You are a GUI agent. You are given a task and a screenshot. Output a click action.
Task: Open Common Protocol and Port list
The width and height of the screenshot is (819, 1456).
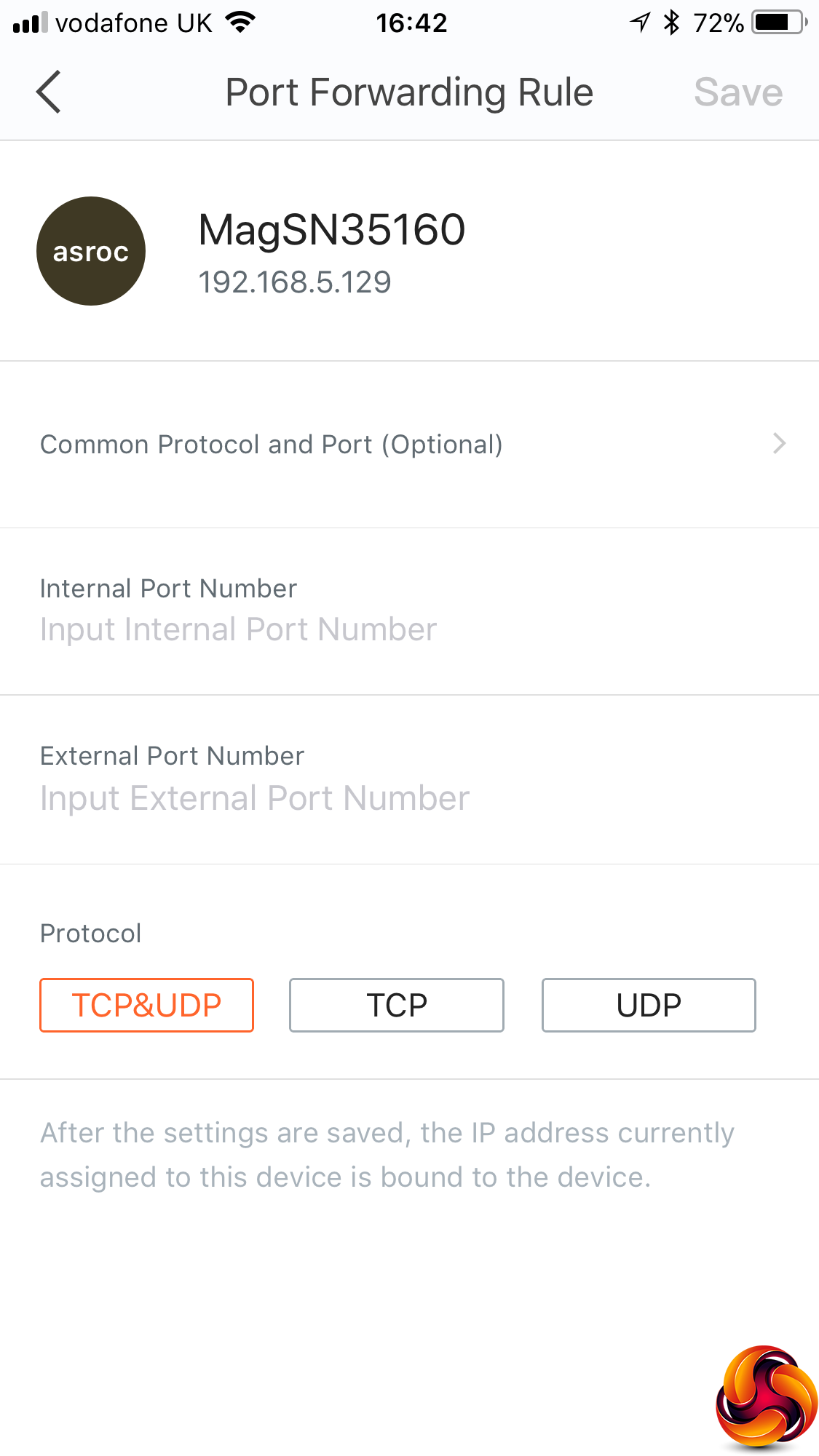pyautogui.click(x=271, y=445)
